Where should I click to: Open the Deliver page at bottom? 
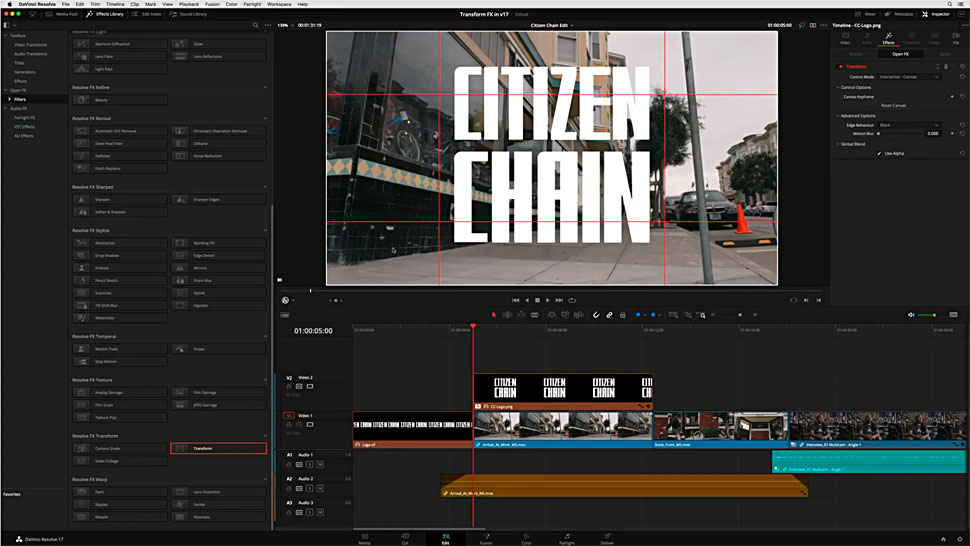click(x=607, y=539)
